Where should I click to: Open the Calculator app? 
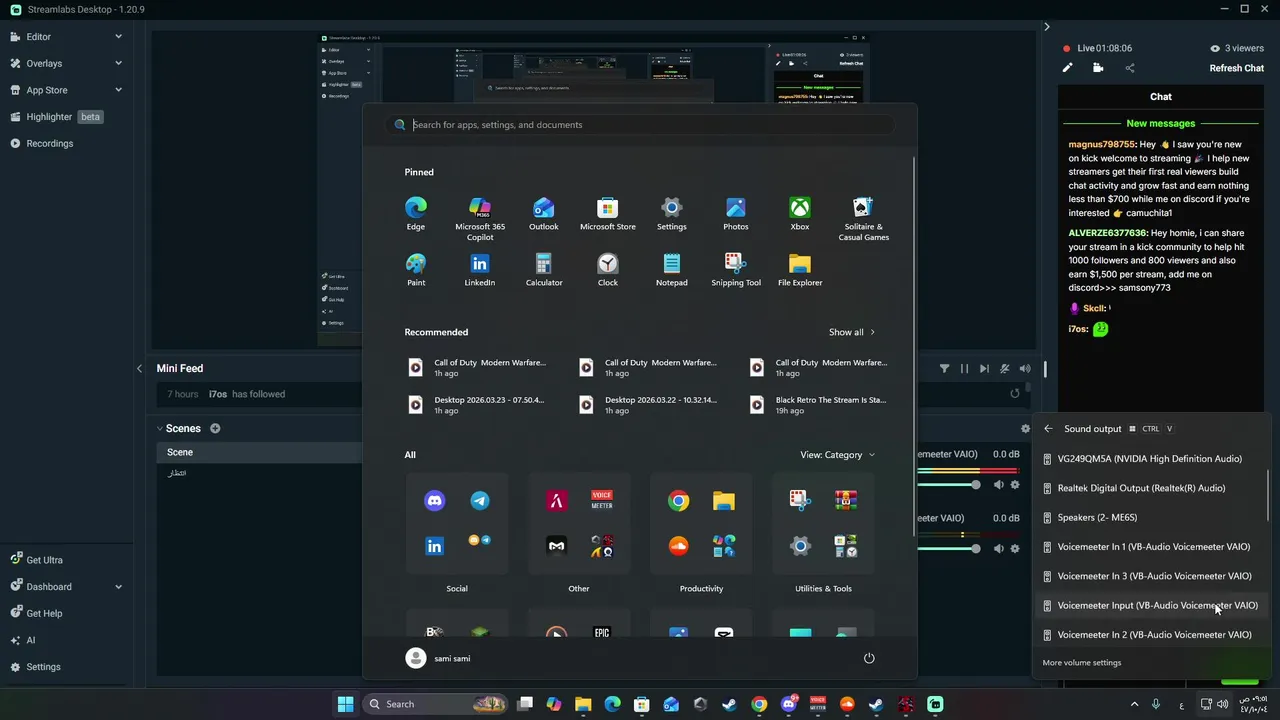(544, 270)
